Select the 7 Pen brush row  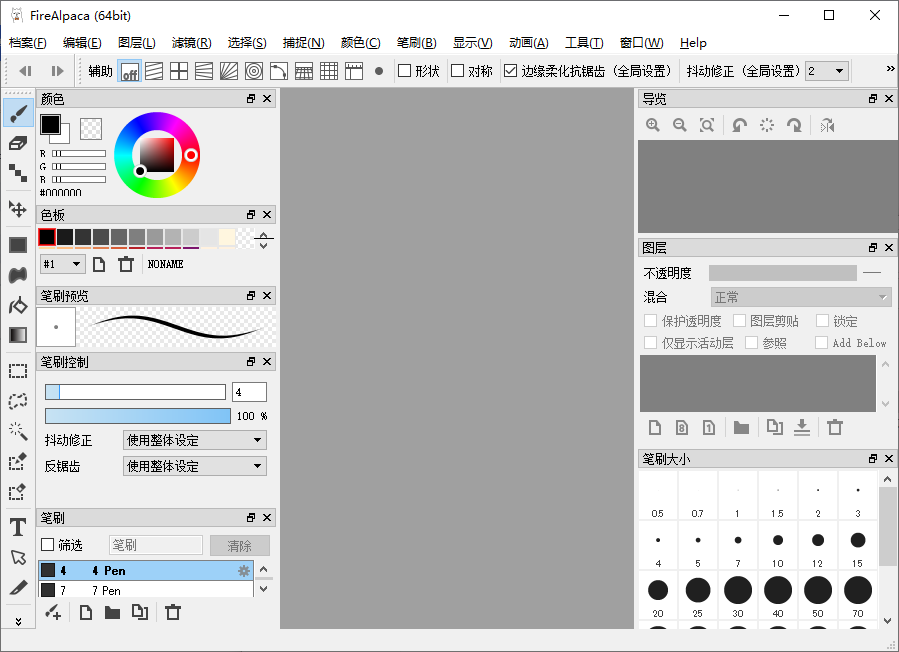[x=146, y=590]
